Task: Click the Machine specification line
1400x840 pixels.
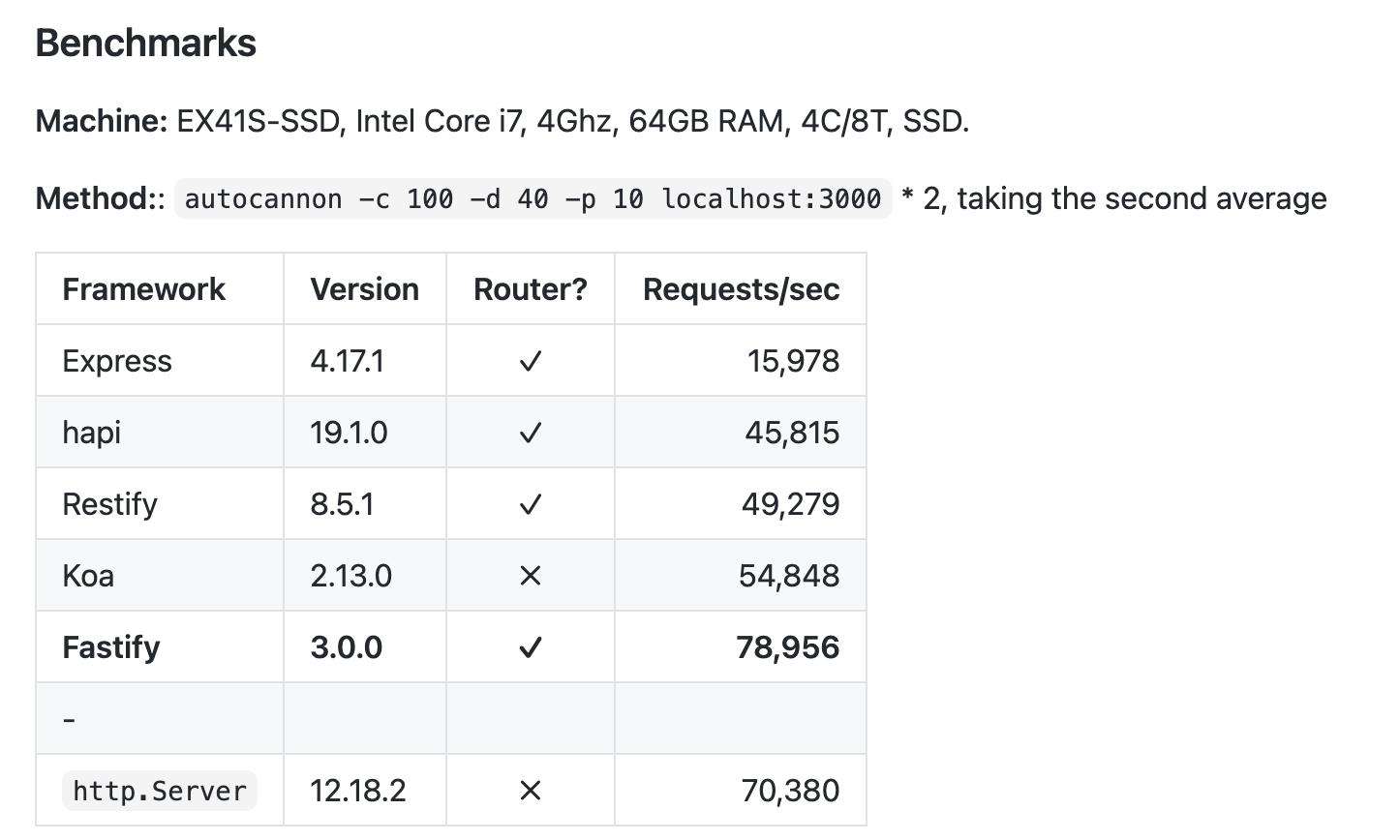Action: (x=502, y=121)
